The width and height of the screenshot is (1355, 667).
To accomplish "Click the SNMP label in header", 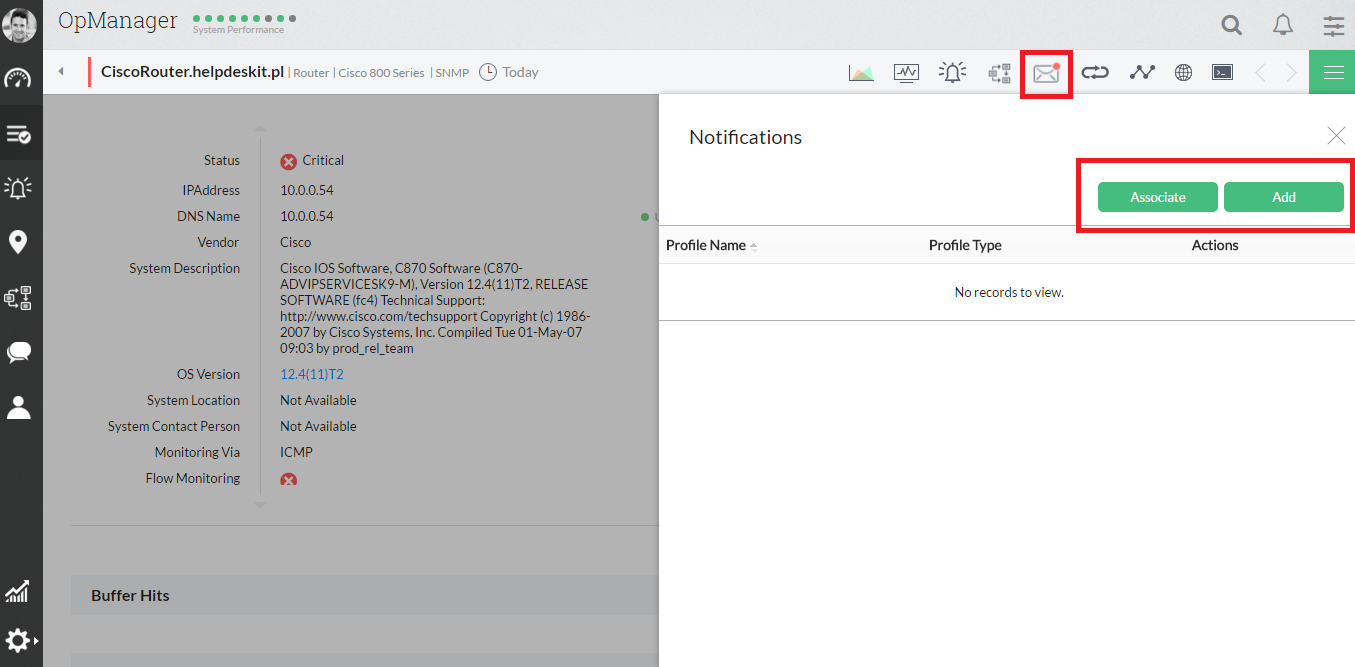I will click(x=452, y=73).
